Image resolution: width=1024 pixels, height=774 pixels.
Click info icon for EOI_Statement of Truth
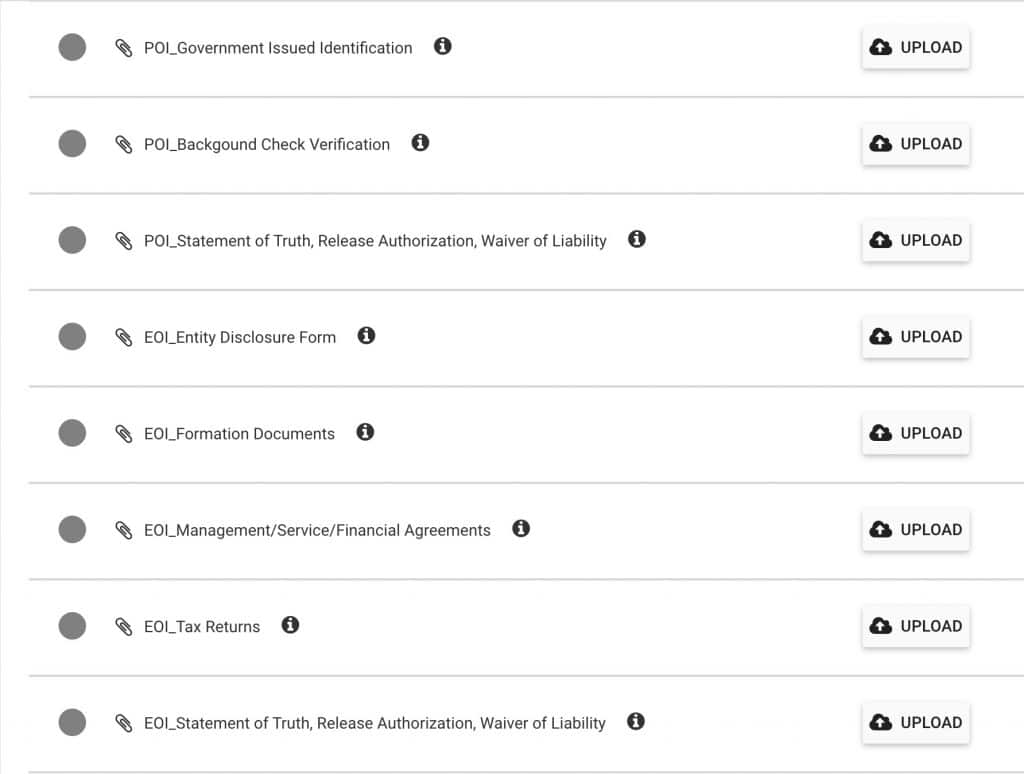click(x=635, y=721)
